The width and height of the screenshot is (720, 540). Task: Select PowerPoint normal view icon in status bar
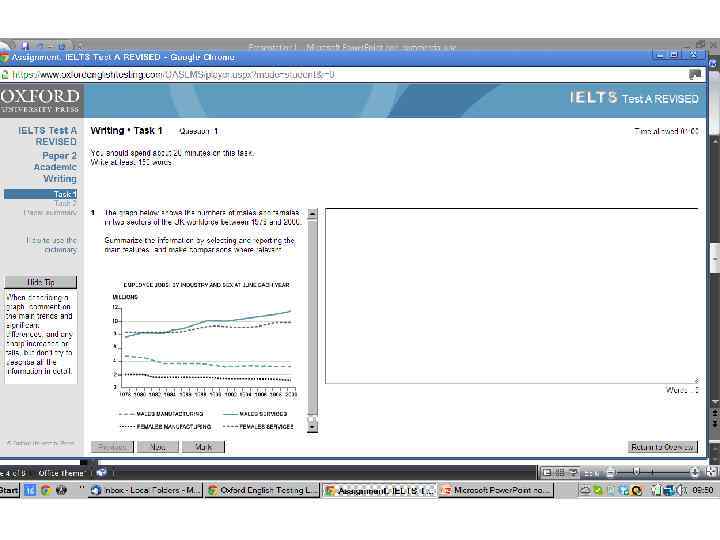pos(547,472)
